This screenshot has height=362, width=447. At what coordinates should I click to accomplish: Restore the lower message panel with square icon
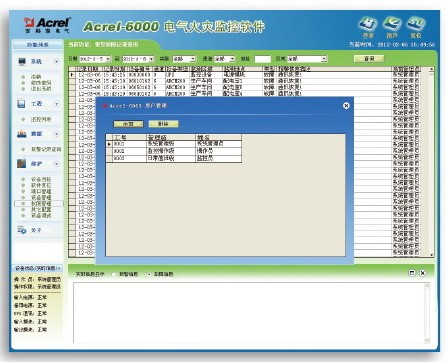coord(412,273)
